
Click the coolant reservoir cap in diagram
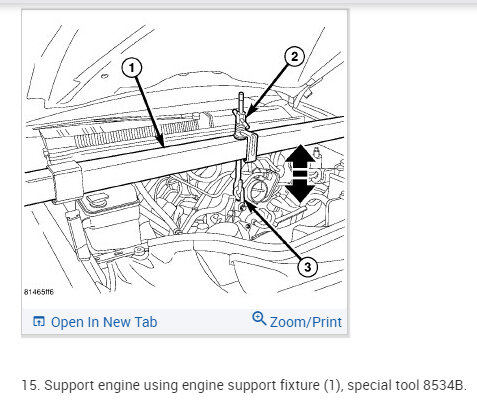[97, 201]
